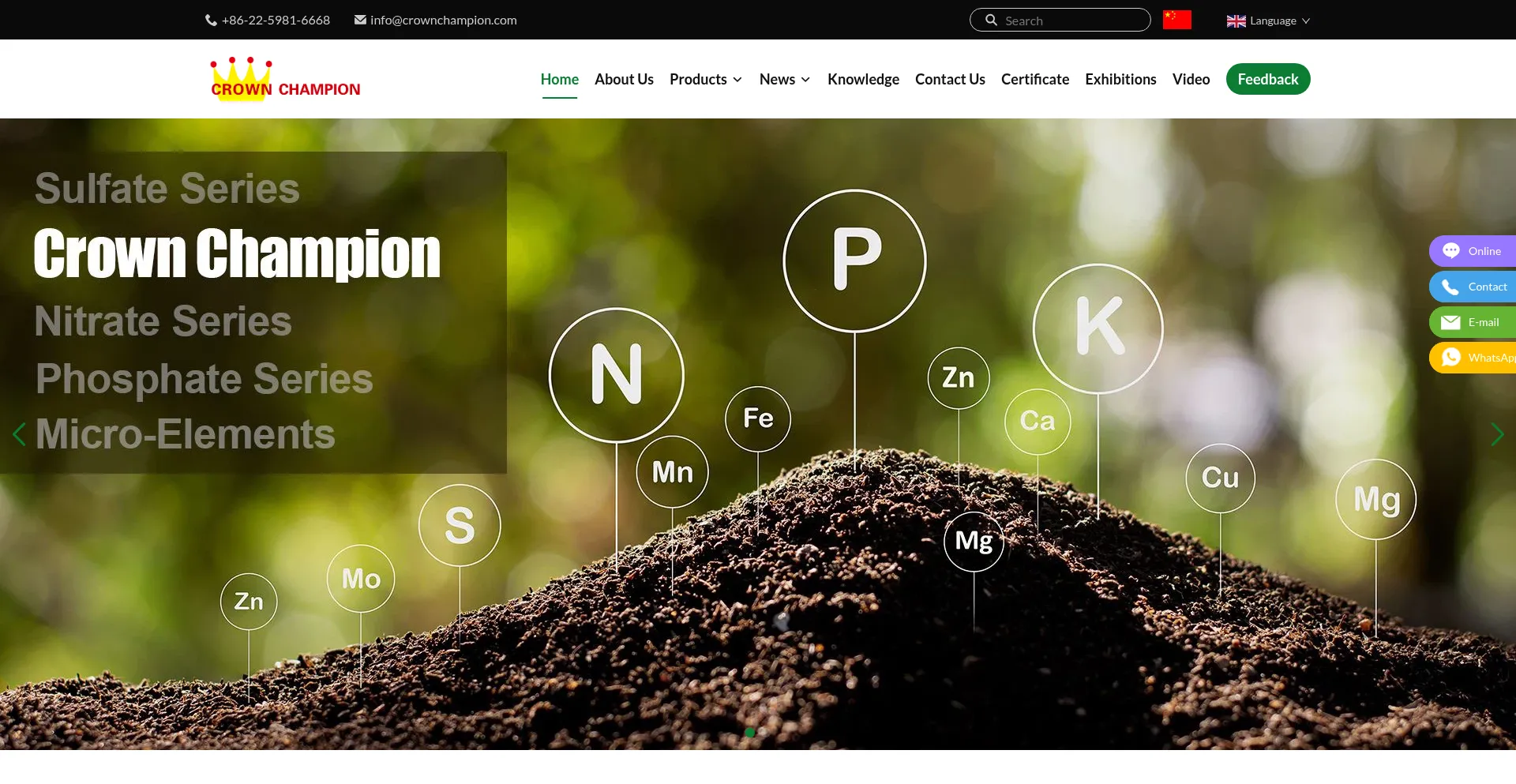Image resolution: width=1516 pixels, height=784 pixels.
Task: Go to the About Us page
Action: 624,79
